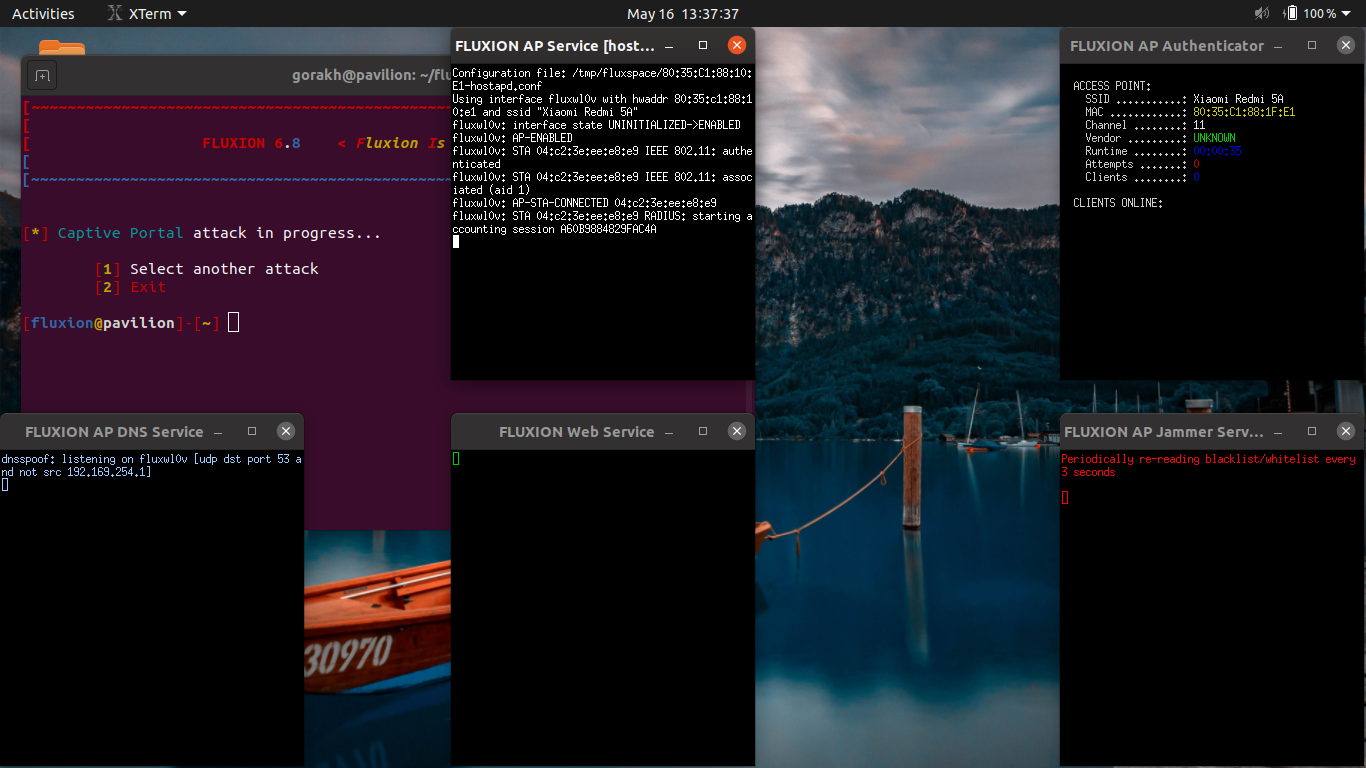Open the XTerm application menu

146,14
